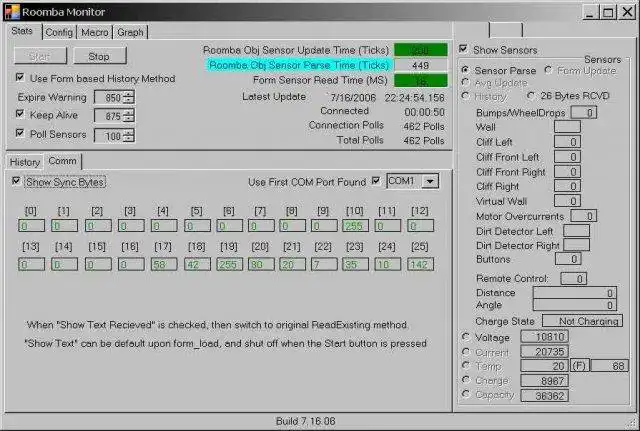The image size is (640, 431).
Task: Switch to the Stats tab
Action: tap(22, 31)
